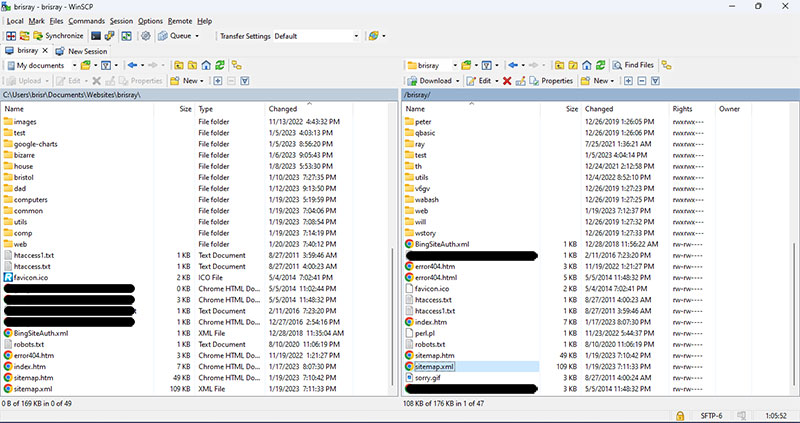Open the Queue dropdown arrow
The width and height of the screenshot is (800, 423).
[197, 36]
